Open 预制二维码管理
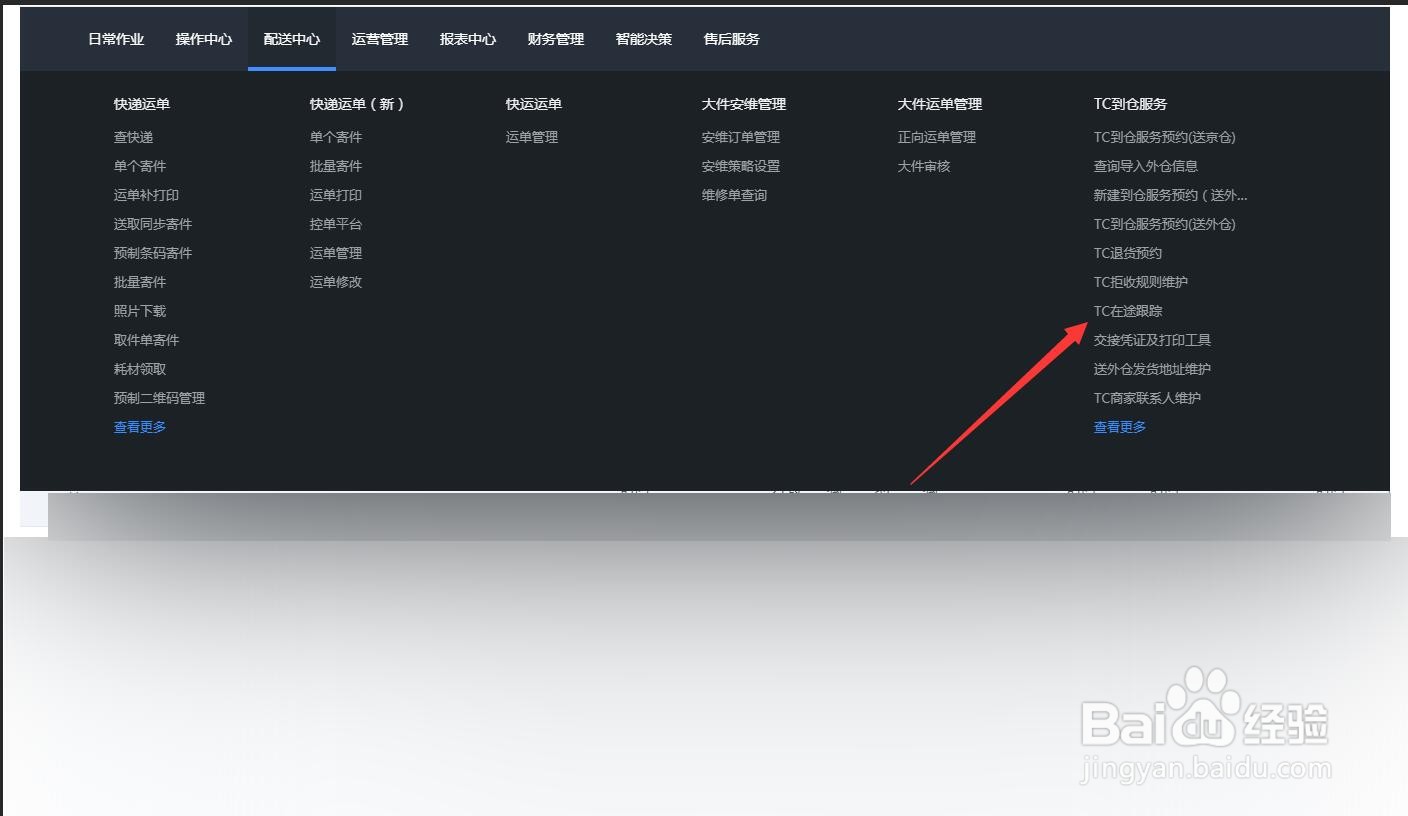The image size is (1408, 816). 159,398
